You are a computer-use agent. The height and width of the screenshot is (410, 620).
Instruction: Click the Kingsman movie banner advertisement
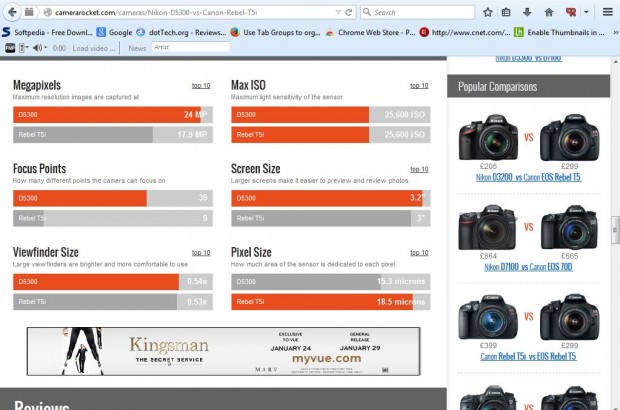pos(223,350)
